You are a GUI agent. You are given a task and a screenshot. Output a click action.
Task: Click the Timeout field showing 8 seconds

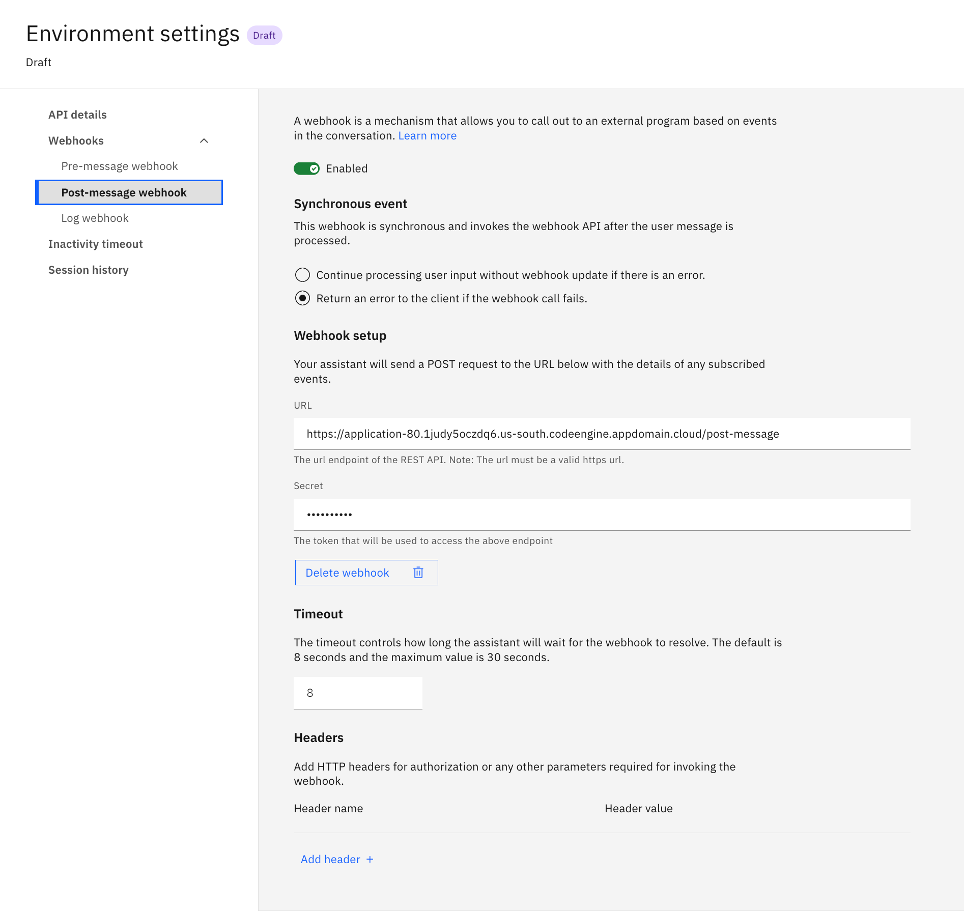[357, 692]
